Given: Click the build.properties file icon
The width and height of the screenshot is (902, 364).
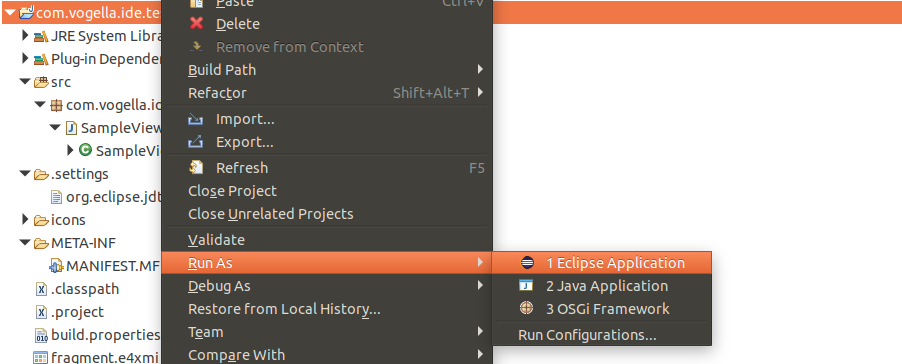Looking at the screenshot, I should point(41,335).
